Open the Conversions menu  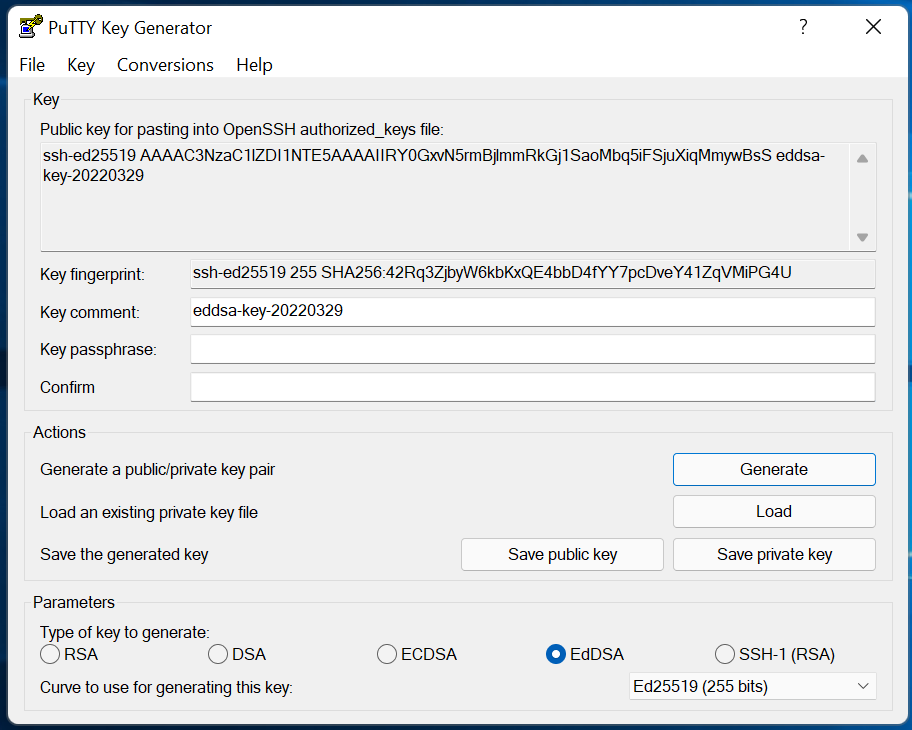[x=165, y=65]
